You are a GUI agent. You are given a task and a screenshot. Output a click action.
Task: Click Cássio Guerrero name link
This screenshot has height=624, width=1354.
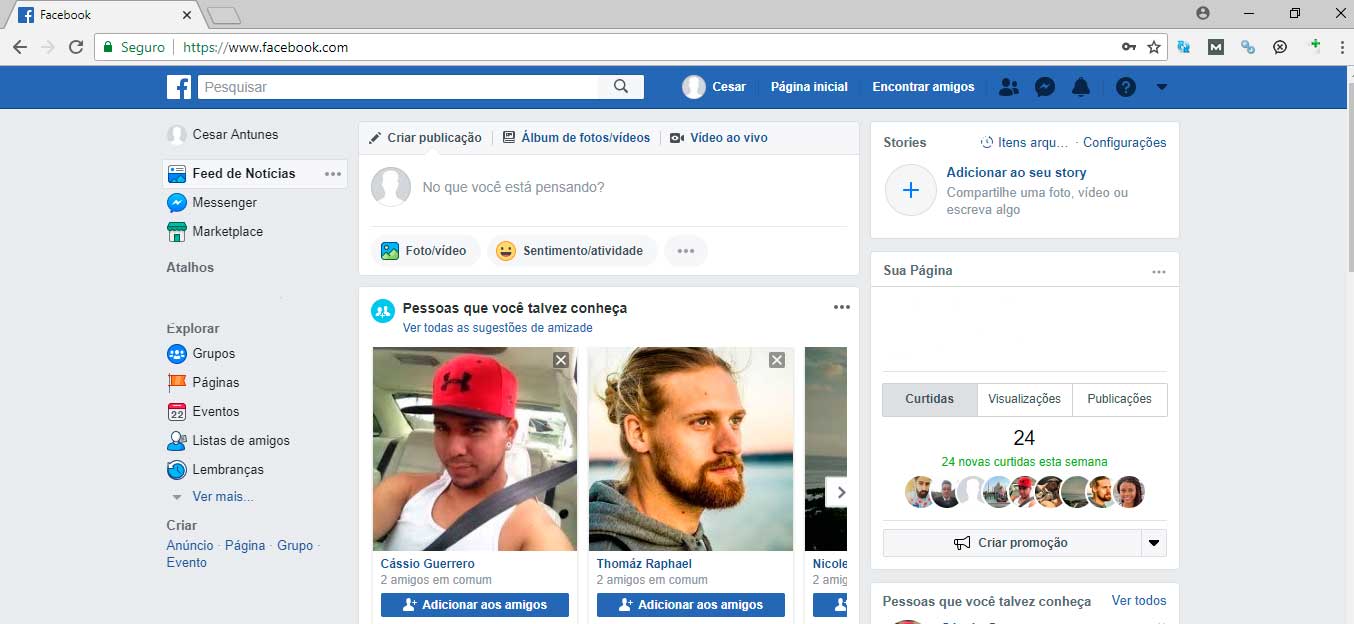point(428,564)
